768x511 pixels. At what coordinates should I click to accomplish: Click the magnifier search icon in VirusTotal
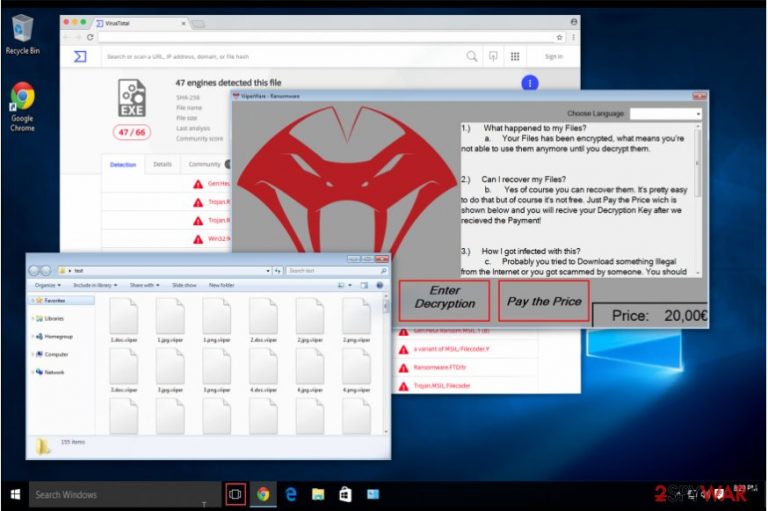tap(471, 56)
